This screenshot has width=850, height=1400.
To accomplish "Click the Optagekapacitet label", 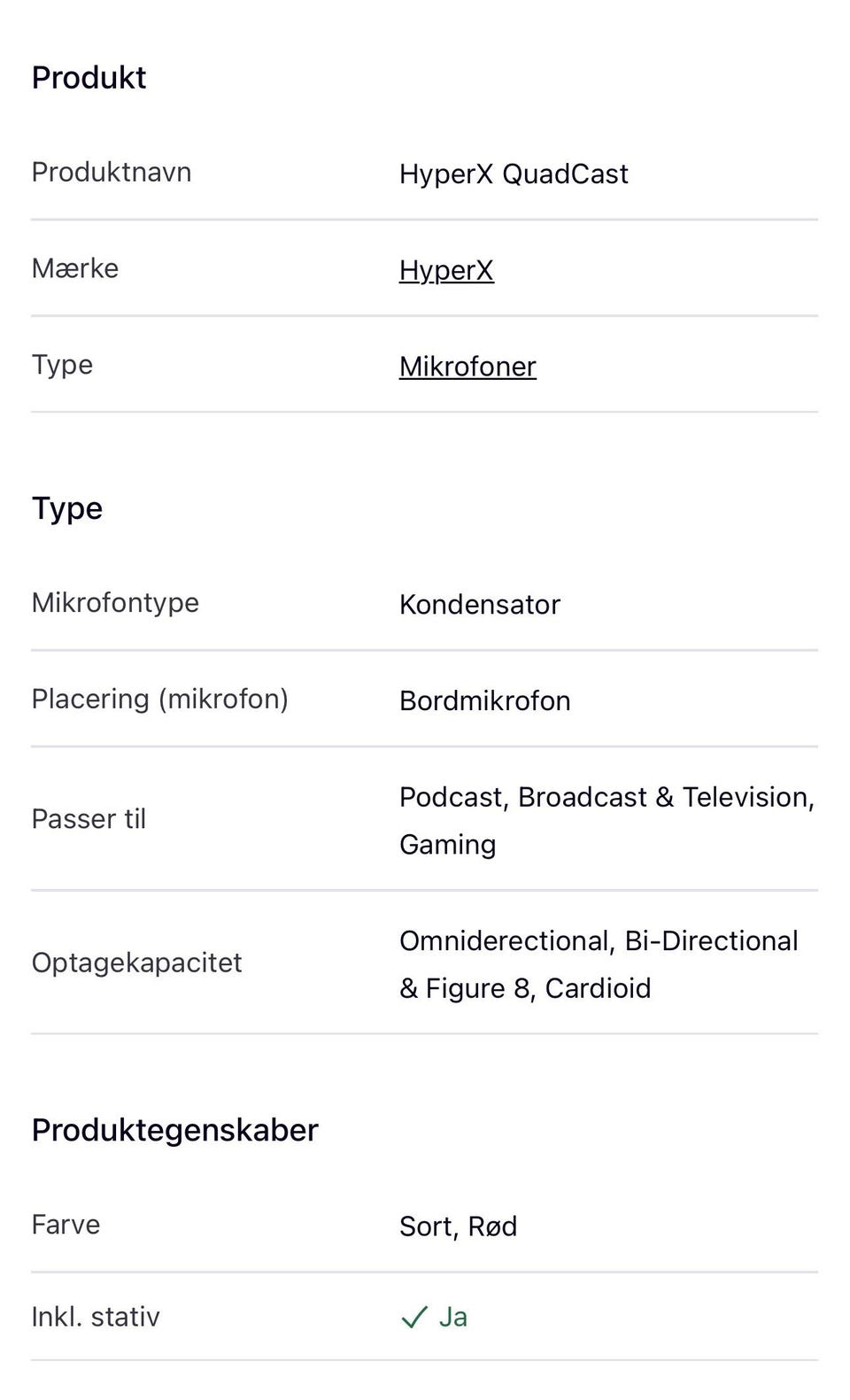I will [136, 963].
